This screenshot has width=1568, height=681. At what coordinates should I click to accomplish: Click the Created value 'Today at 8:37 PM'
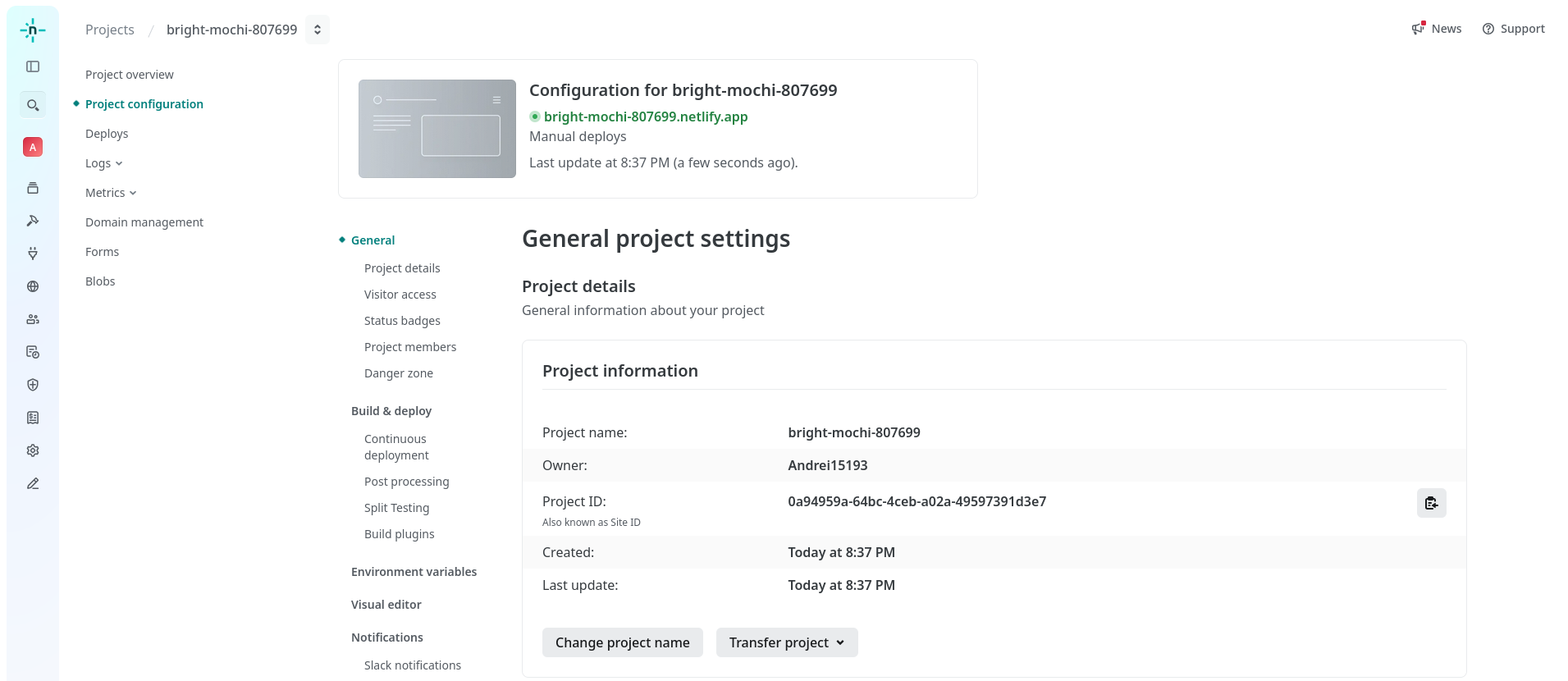click(841, 552)
